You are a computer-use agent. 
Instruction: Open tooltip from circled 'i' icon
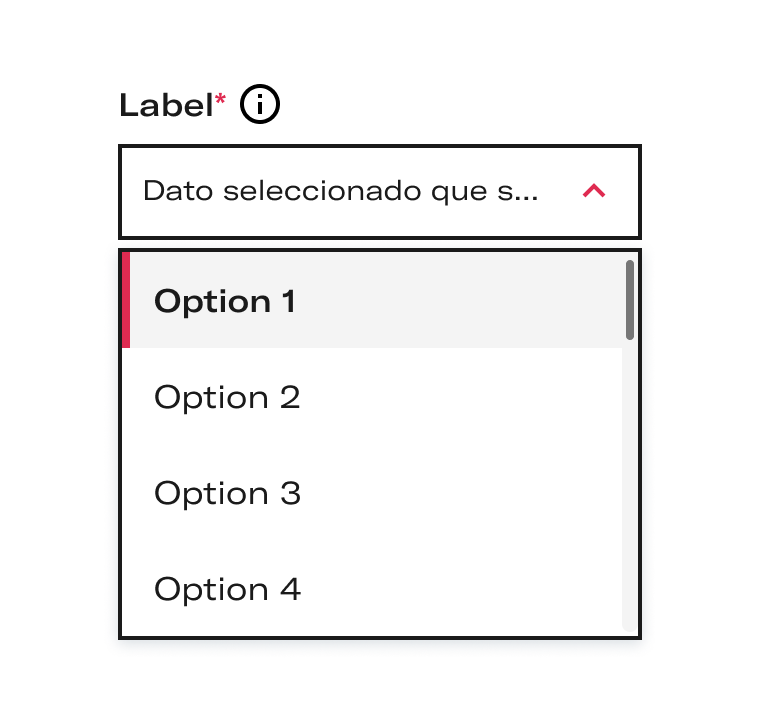pyautogui.click(x=260, y=104)
